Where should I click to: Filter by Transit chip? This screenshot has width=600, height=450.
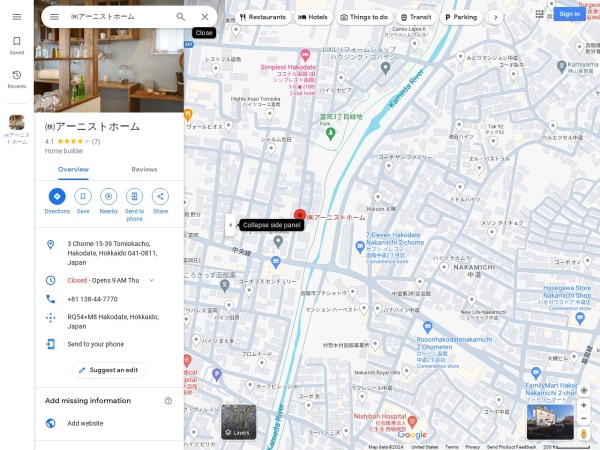click(416, 17)
